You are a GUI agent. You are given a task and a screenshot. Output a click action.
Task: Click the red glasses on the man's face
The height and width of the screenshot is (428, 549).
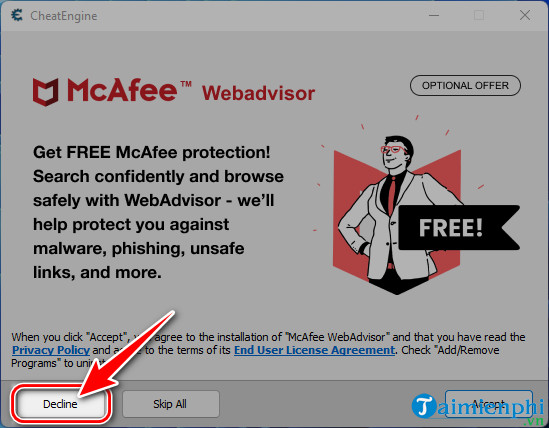tap(393, 149)
